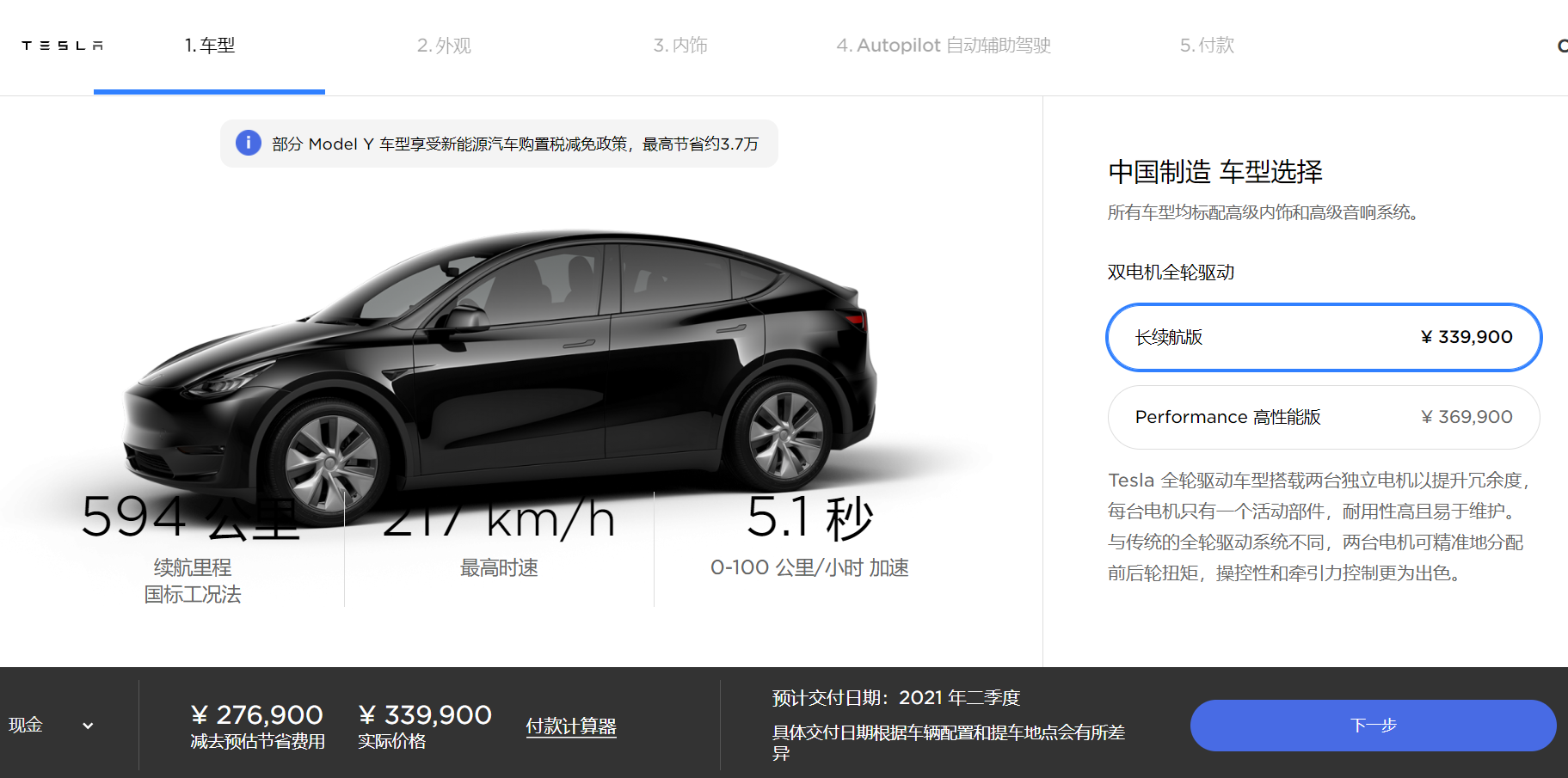Go to the 2. 外观 tab

[444, 46]
